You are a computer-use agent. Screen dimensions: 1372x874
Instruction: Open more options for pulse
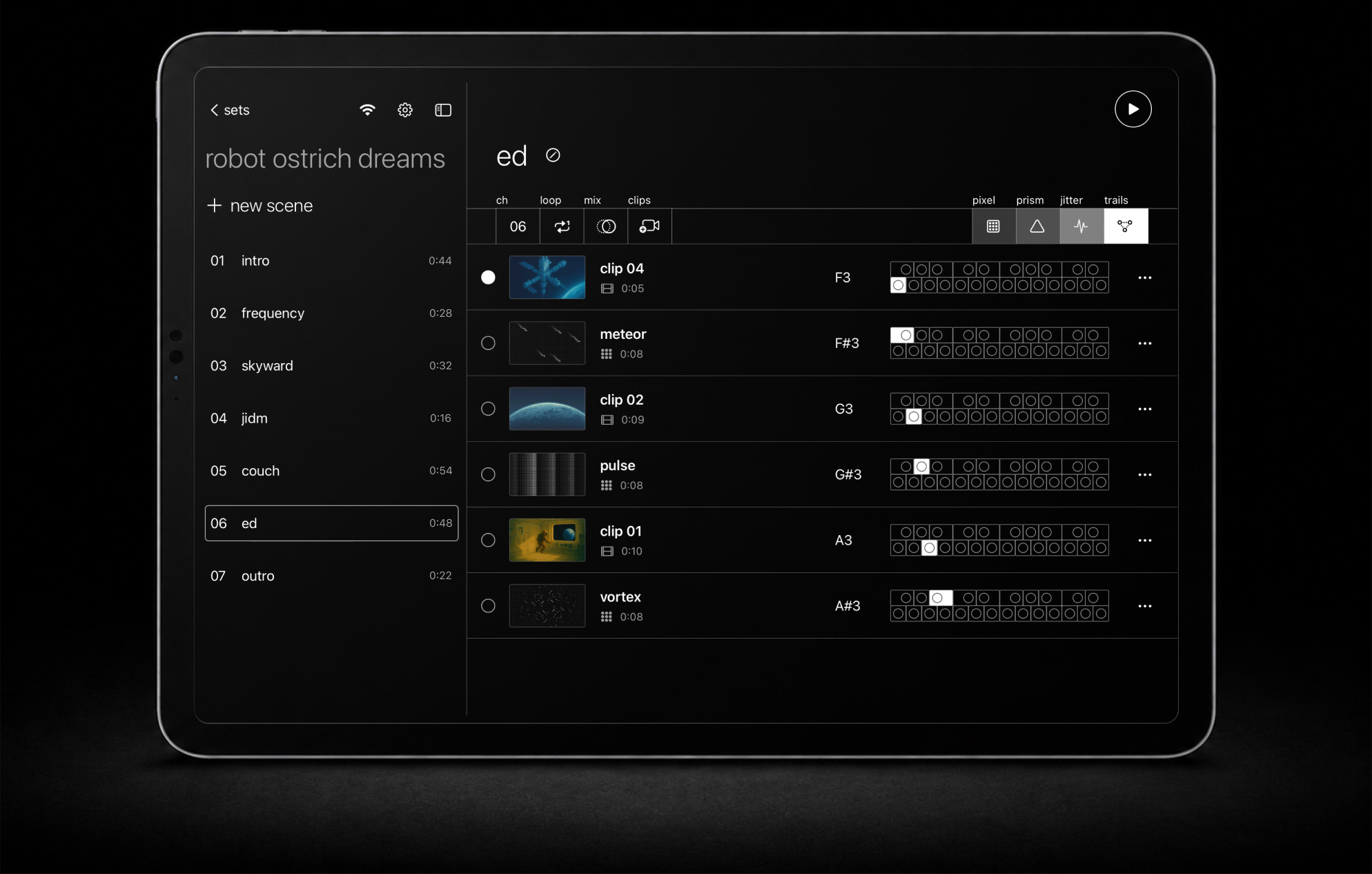[1145, 474]
